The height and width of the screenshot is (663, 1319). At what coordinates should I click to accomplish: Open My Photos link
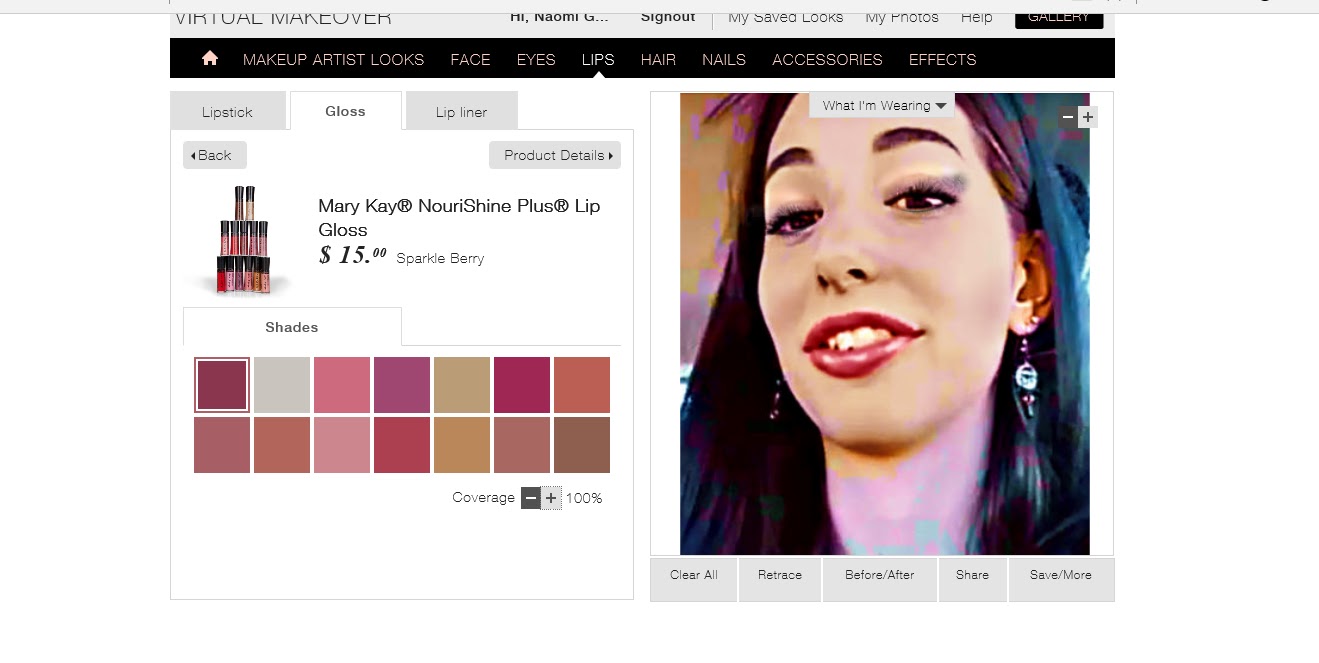902,18
